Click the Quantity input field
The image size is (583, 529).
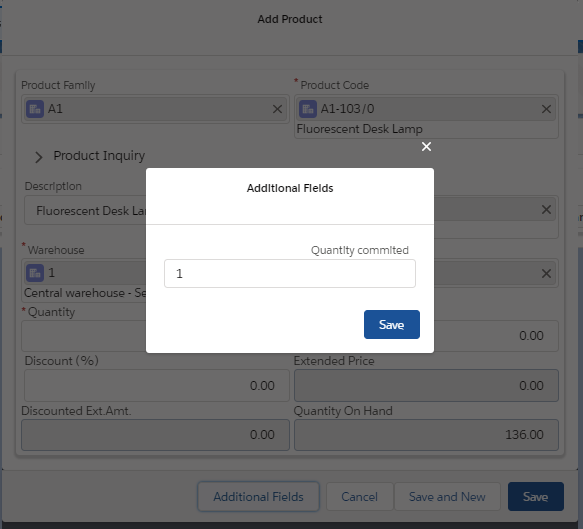pyautogui.click(x=84, y=336)
